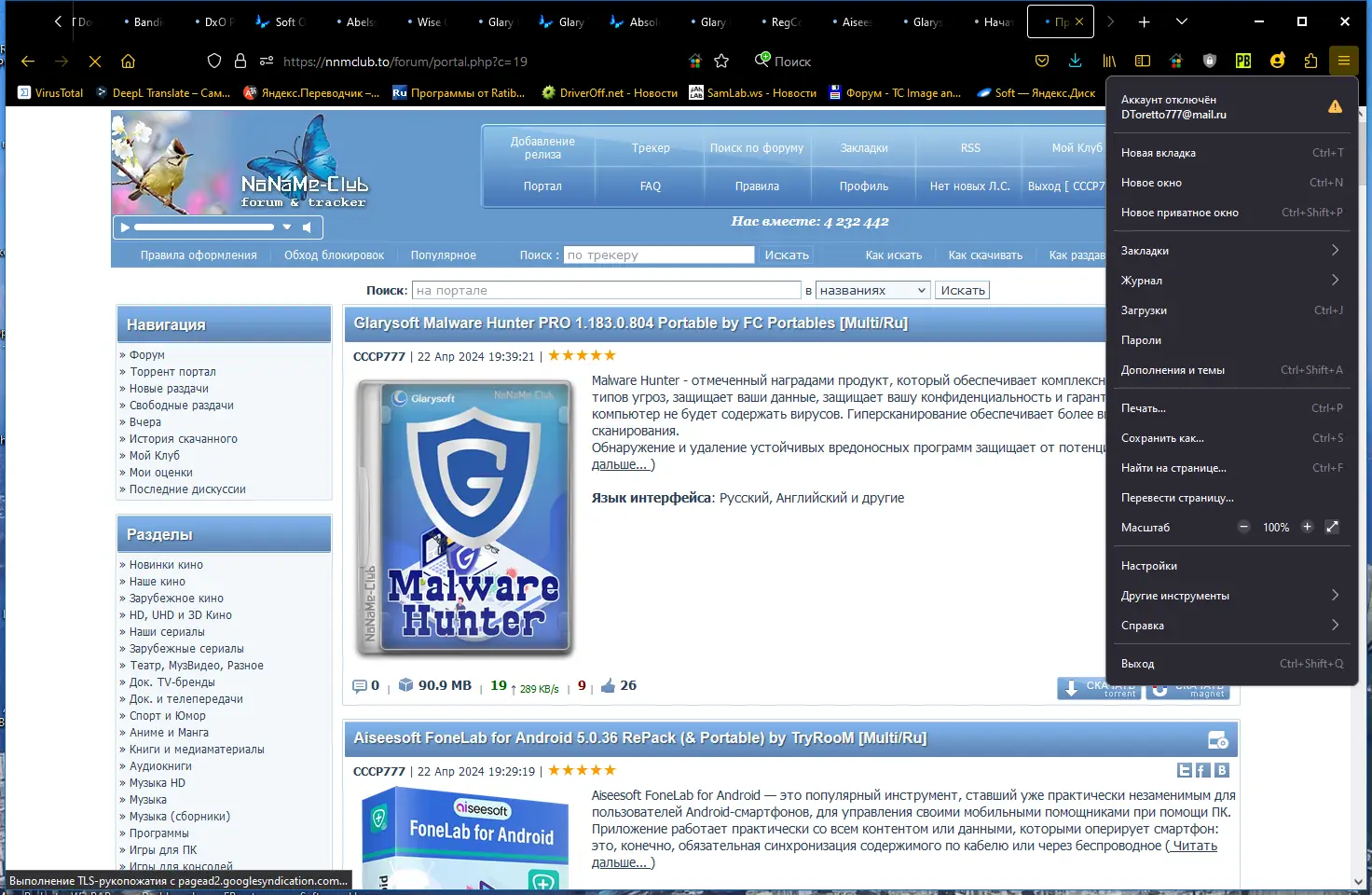Screen dimensions: 1372x895
Task: Click the Искать button beside the tracker search
Action: 787,255
